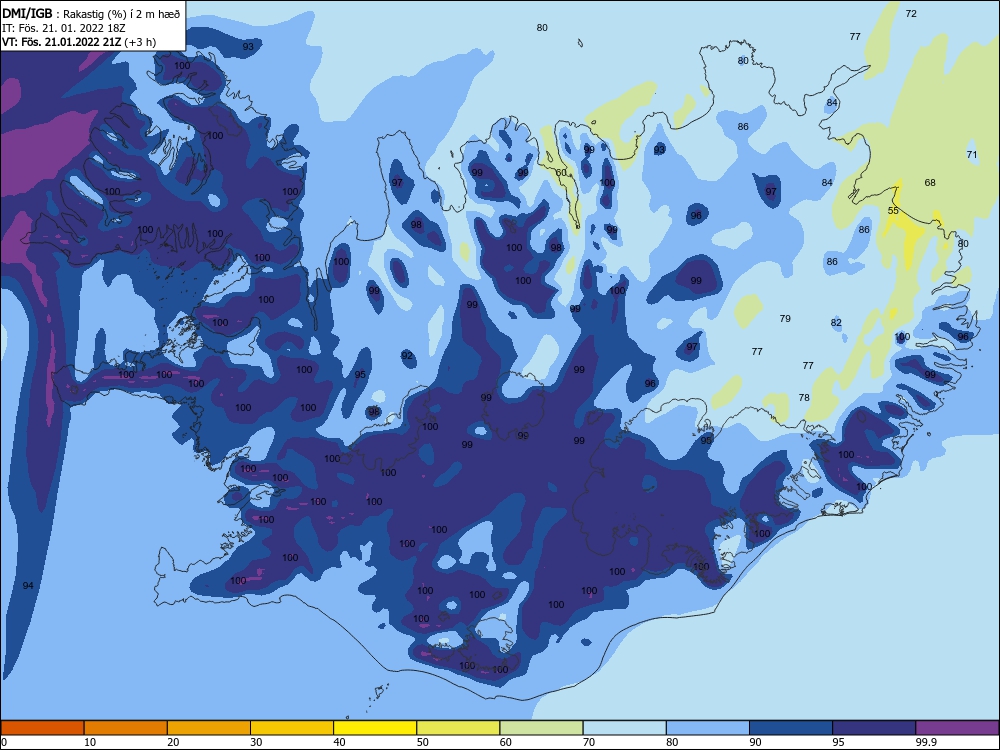Click the legend tick label '10'
The image size is (1000, 750).
(x=90, y=742)
